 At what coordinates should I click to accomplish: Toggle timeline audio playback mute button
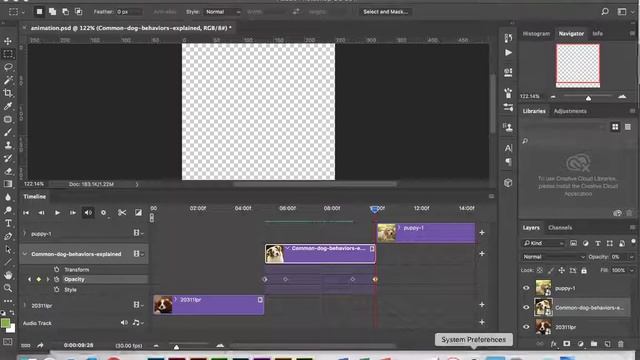(88, 213)
